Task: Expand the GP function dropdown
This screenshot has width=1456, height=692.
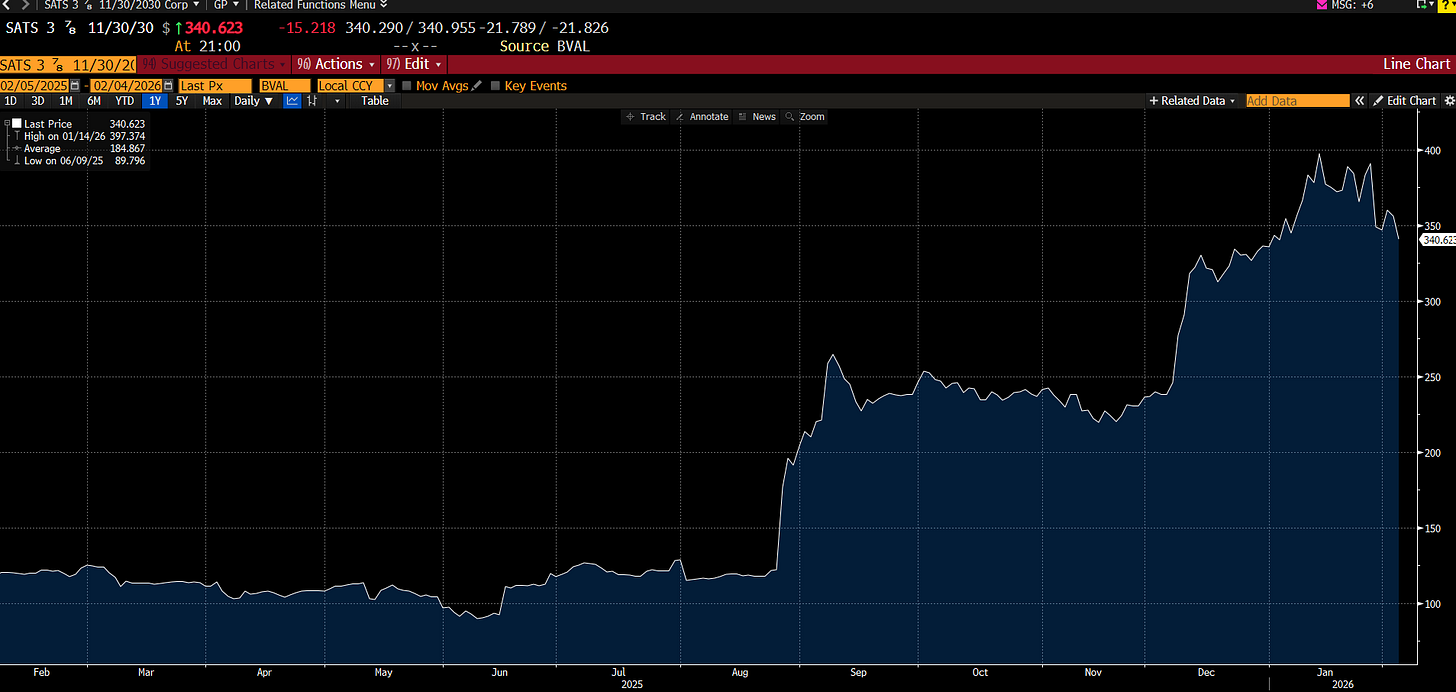Action: [x=235, y=5]
